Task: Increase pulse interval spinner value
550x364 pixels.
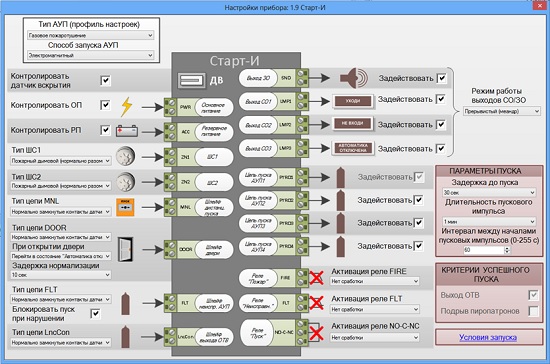Action: (x=507, y=248)
